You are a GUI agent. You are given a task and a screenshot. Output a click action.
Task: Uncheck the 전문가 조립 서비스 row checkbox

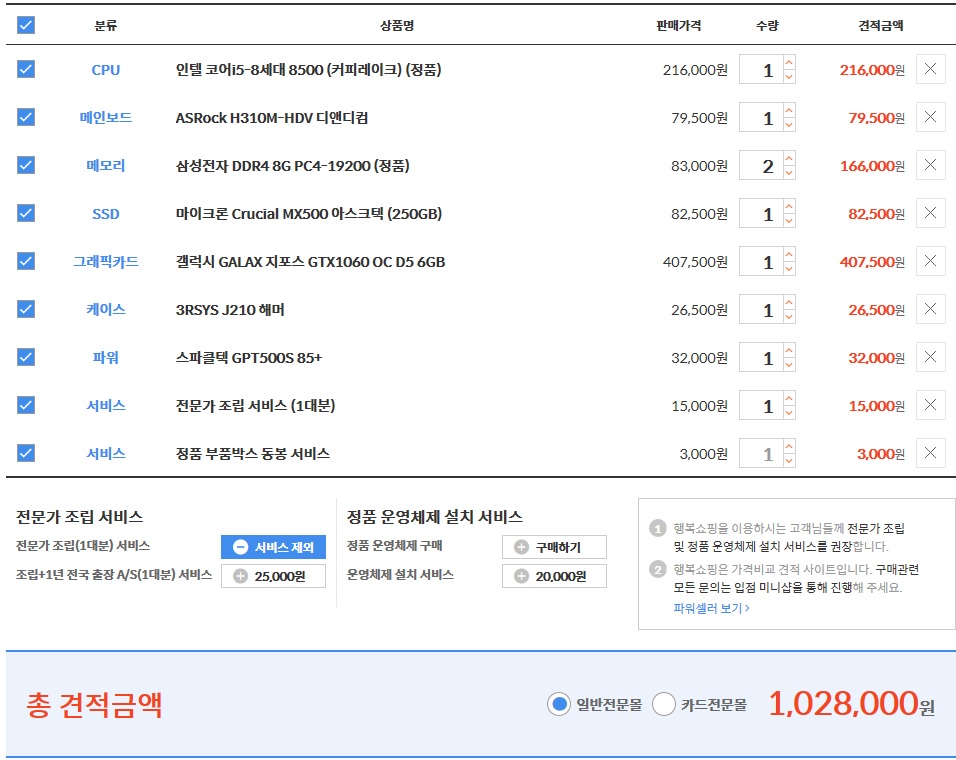(x=26, y=405)
